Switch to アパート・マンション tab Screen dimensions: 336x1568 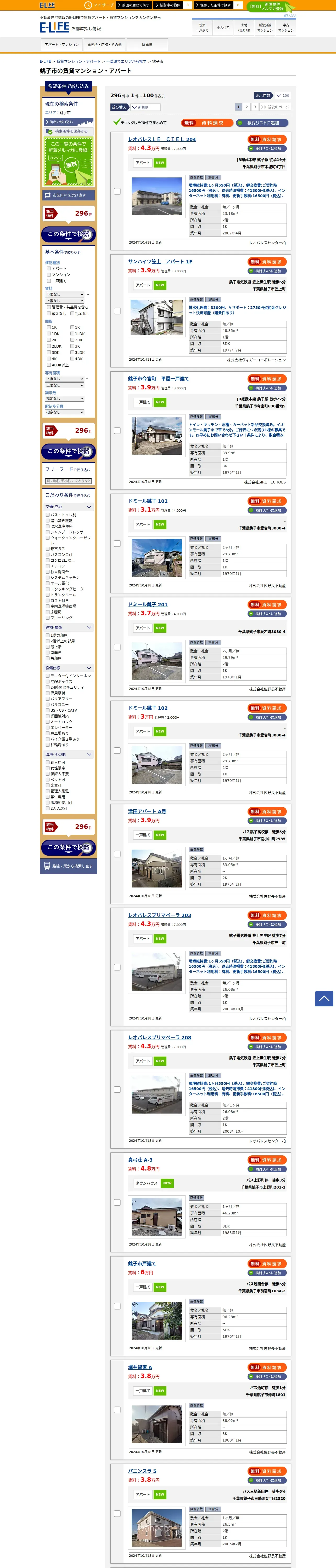[x=61, y=44]
